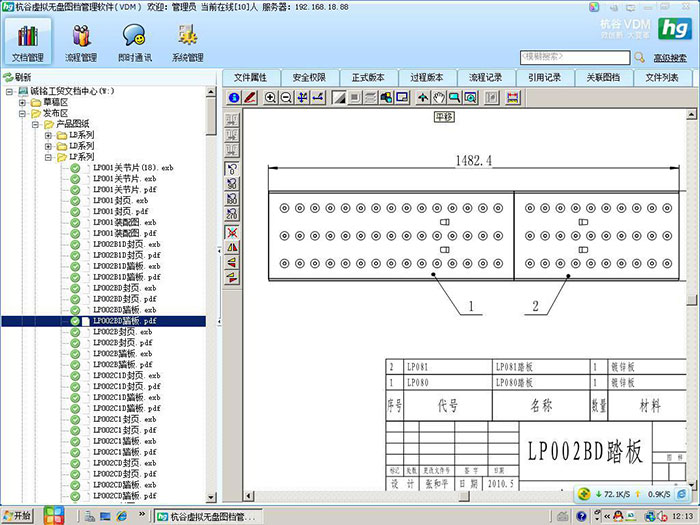700x525 pixels.
Task: Collapse the LP系列 folder
Action: (48, 157)
